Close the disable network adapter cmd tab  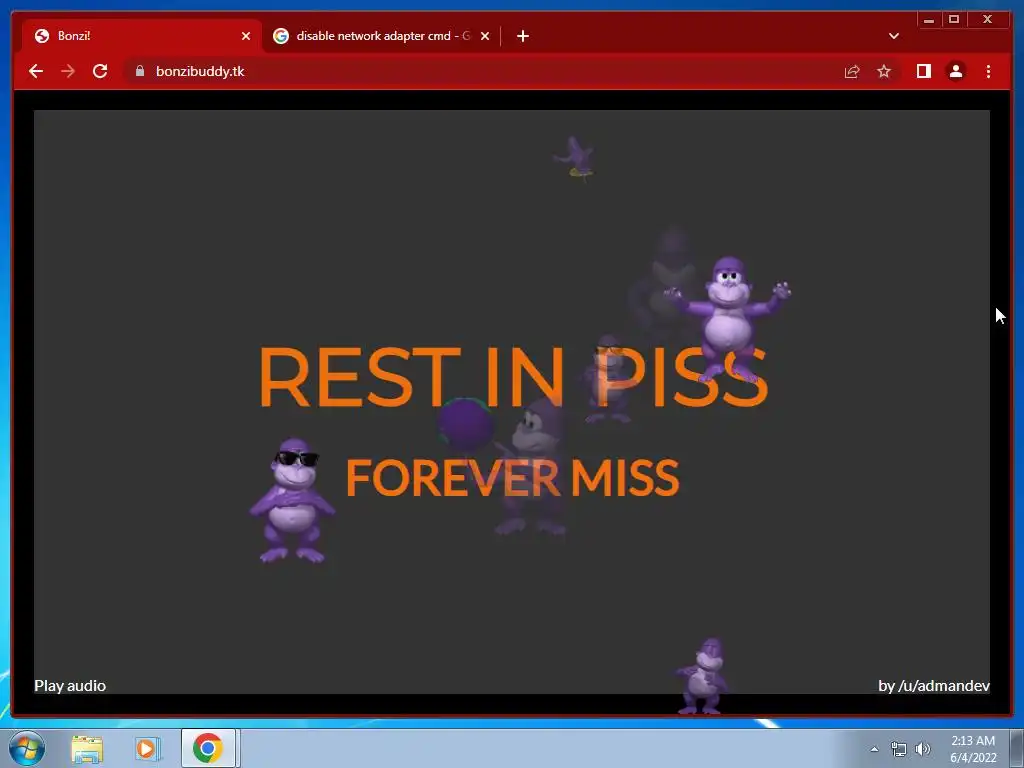pos(485,36)
